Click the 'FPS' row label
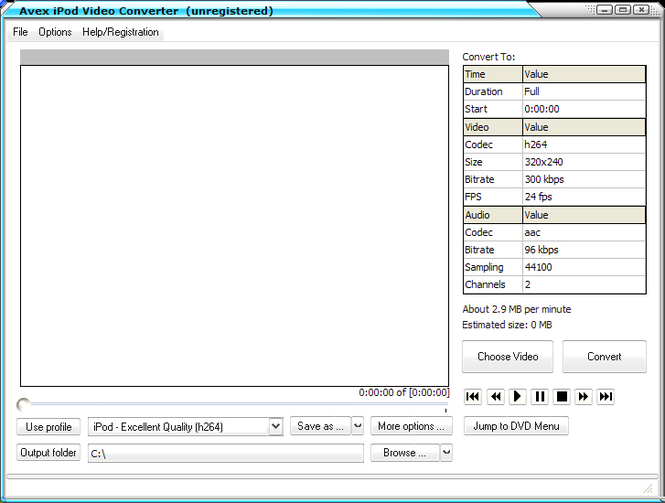Viewport: 665px width, 503px height. (493, 197)
